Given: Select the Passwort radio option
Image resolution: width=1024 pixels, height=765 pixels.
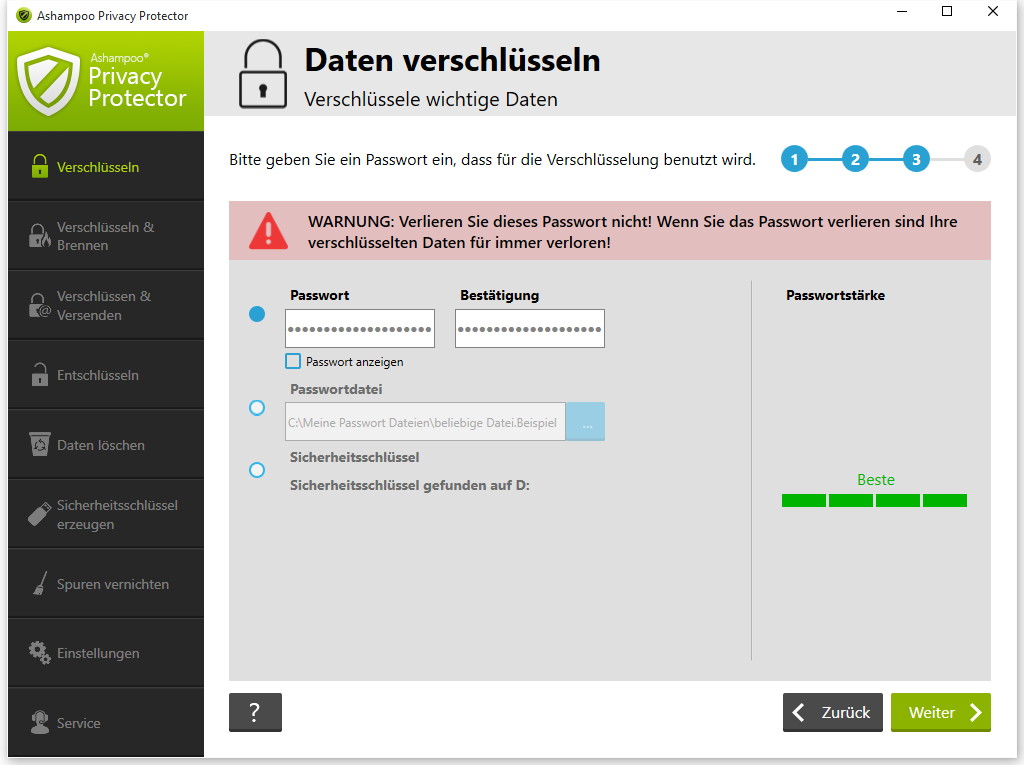Looking at the screenshot, I should [x=257, y=314].
